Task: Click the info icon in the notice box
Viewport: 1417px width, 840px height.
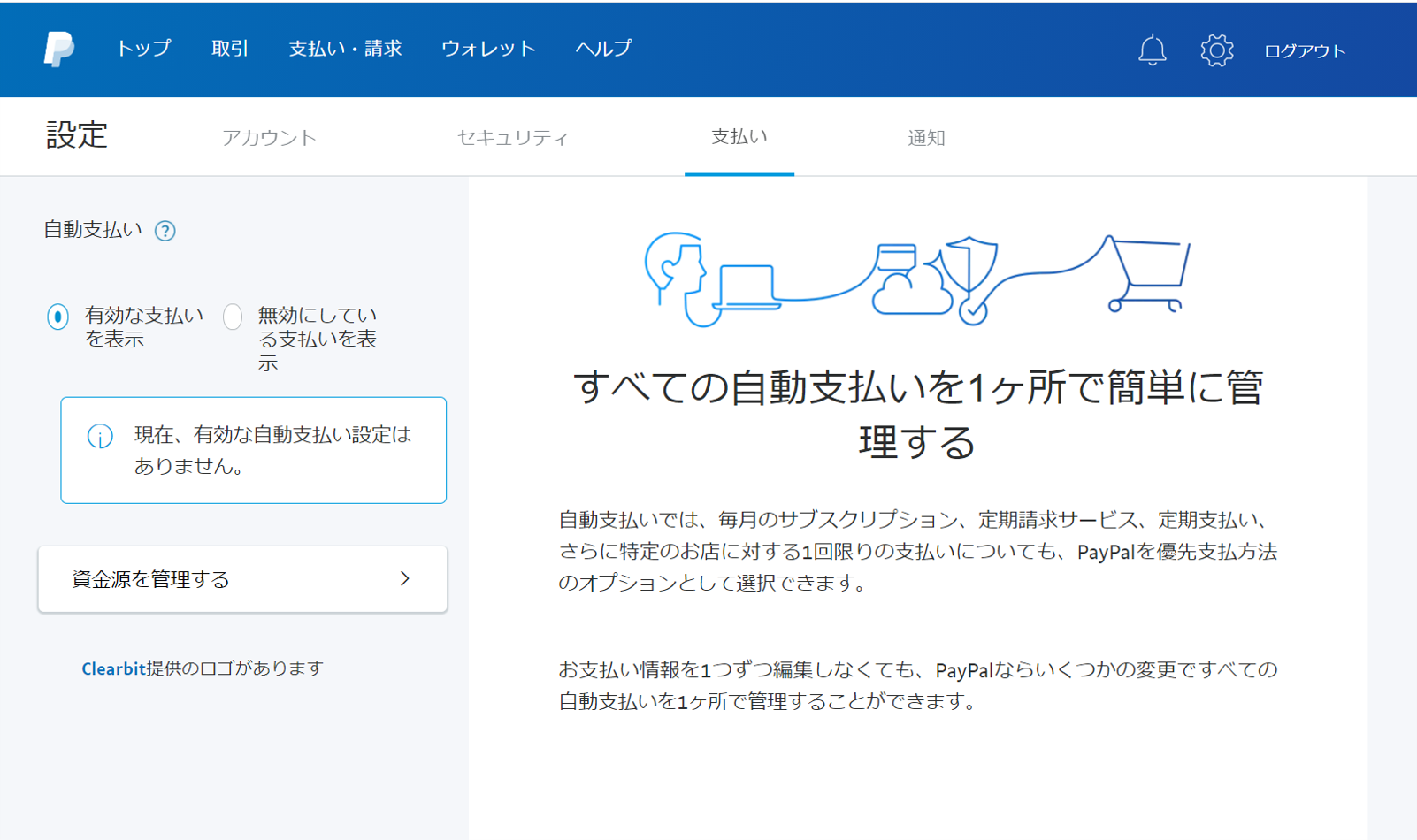Action: pyautogui.click(x=100, y=436)
